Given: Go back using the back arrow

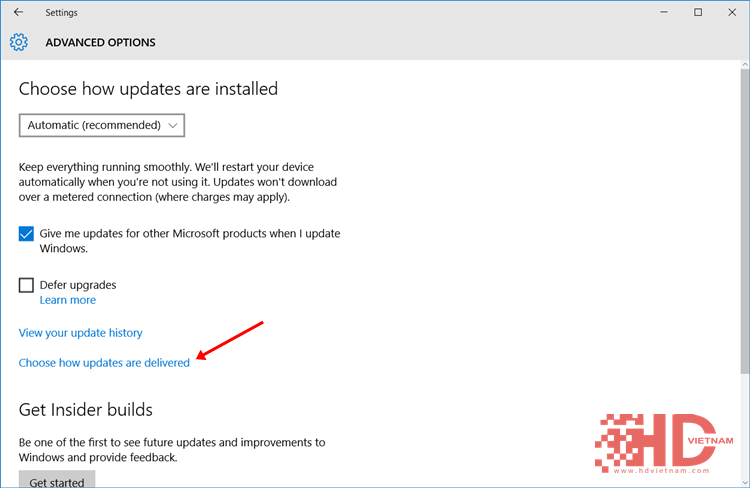Looking at the screenshot, I should (x=18, y=12).
